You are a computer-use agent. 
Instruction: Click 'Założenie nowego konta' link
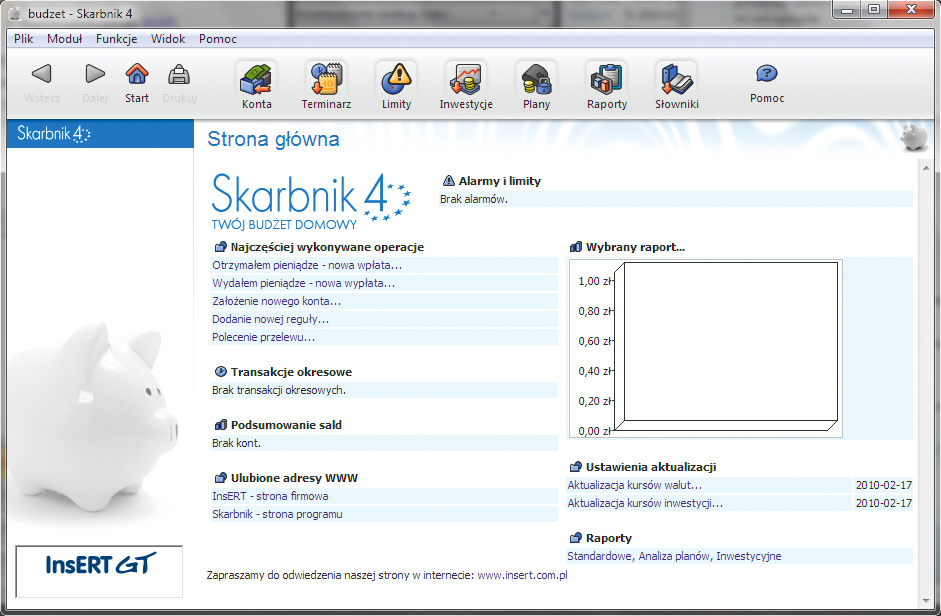click(276, 301)
